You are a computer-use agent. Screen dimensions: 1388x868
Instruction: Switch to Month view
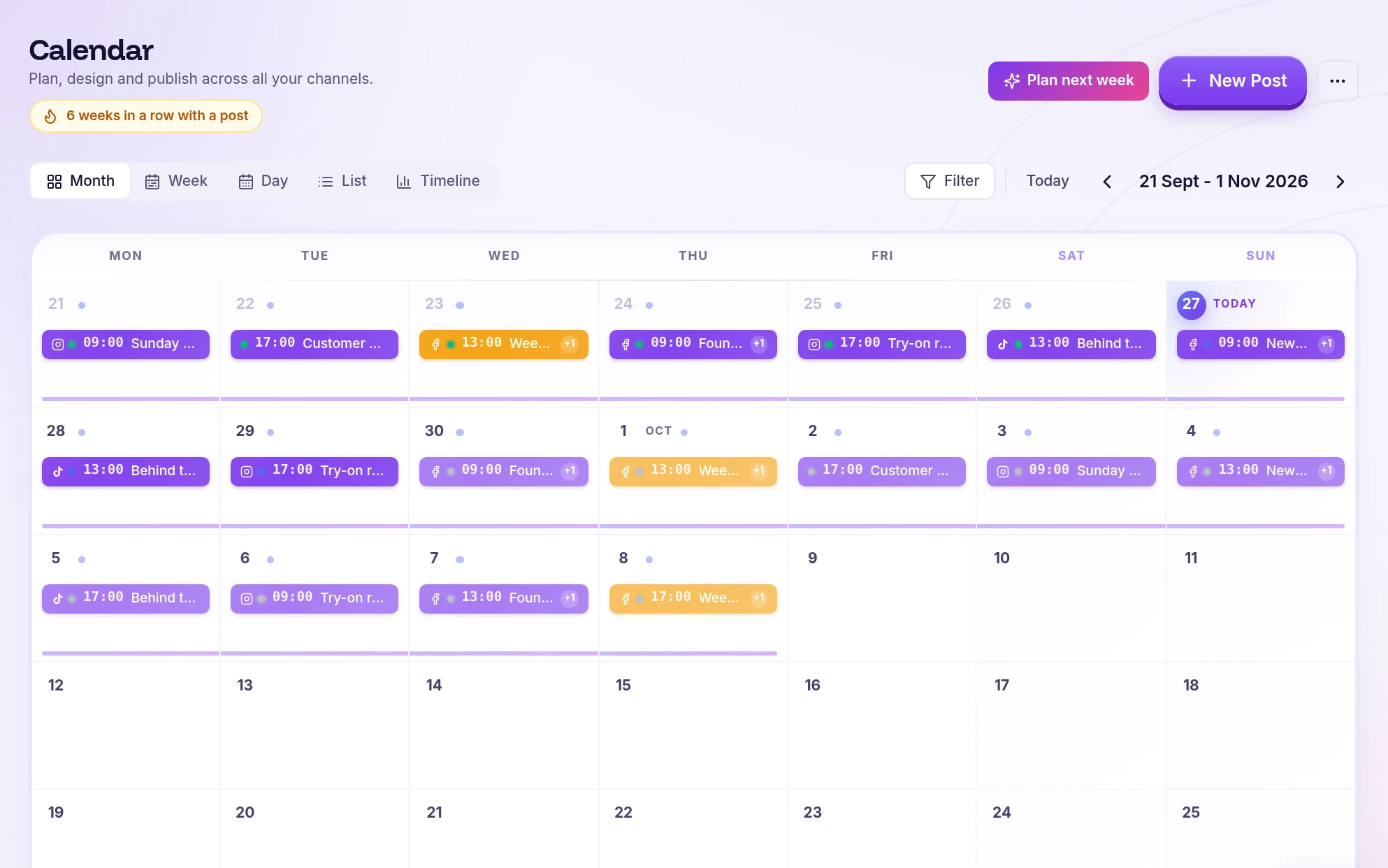80,181
